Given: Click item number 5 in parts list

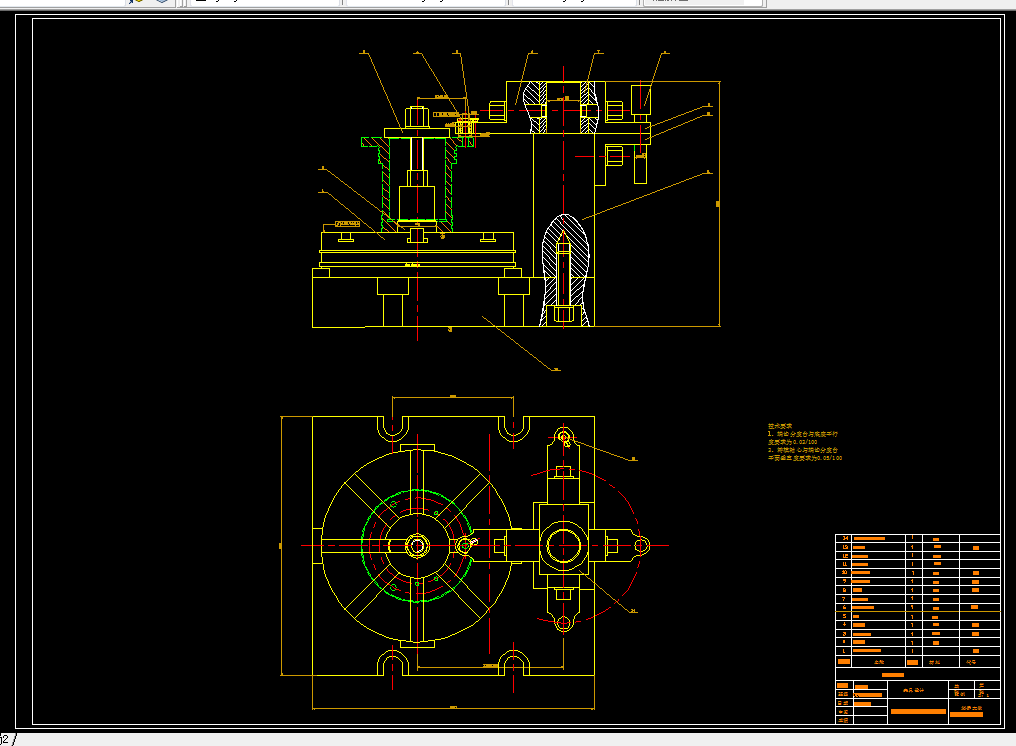Looking at the screenshot, I should tap(844, 616).
